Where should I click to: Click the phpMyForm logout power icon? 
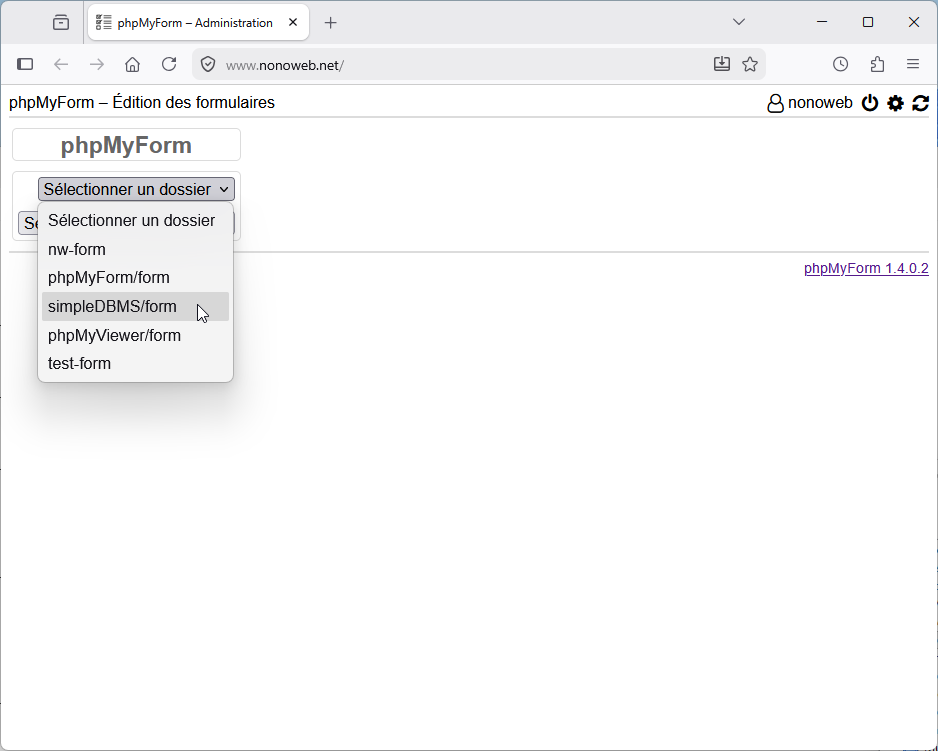[x=870, y=103]
